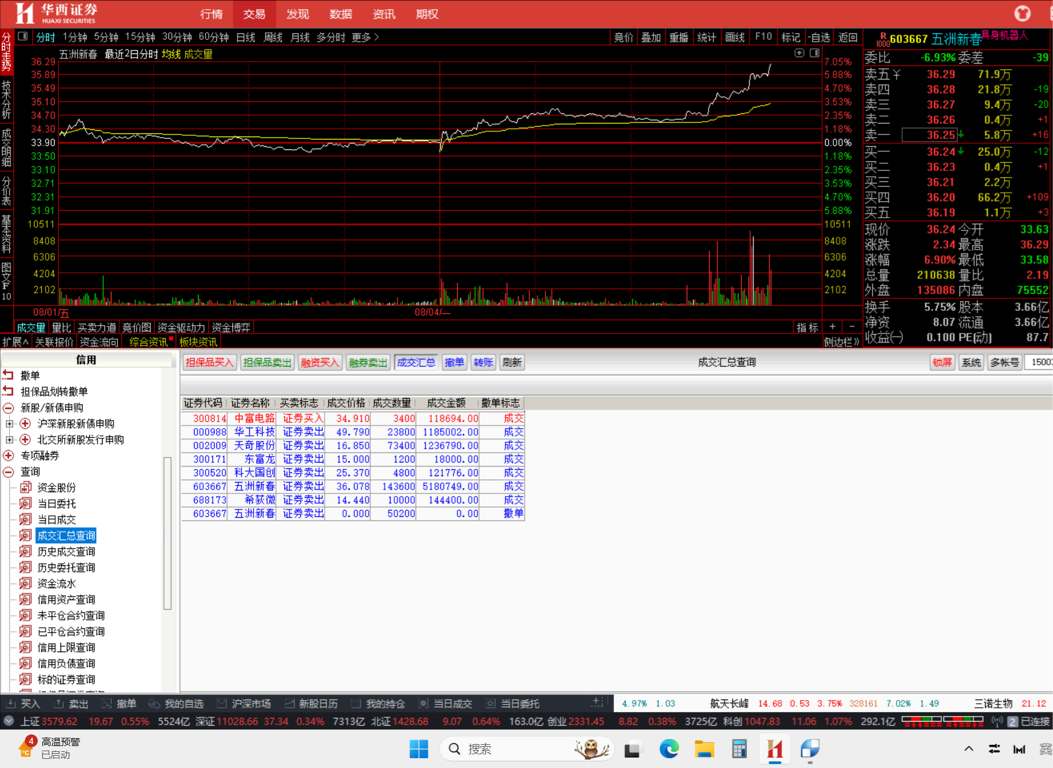The height and width of the screenshot is (768, 1053).
Task: Expand the 专项融券 tree node
Action: [8, 456]
